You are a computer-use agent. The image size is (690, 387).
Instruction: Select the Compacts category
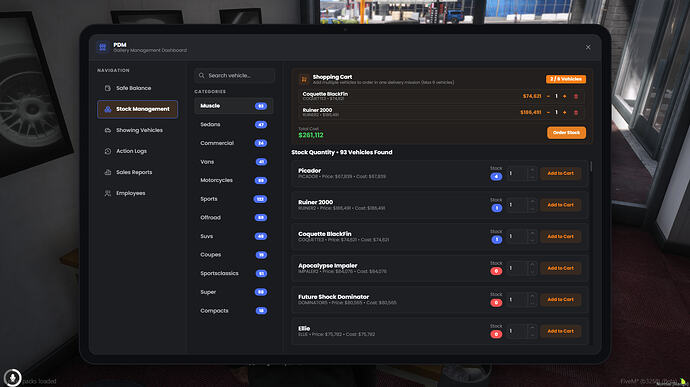tap(234, 311)
